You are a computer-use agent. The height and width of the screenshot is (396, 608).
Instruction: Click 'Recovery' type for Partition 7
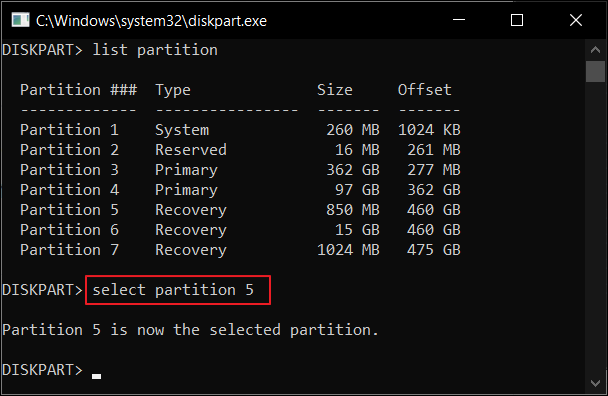[191, 251]
